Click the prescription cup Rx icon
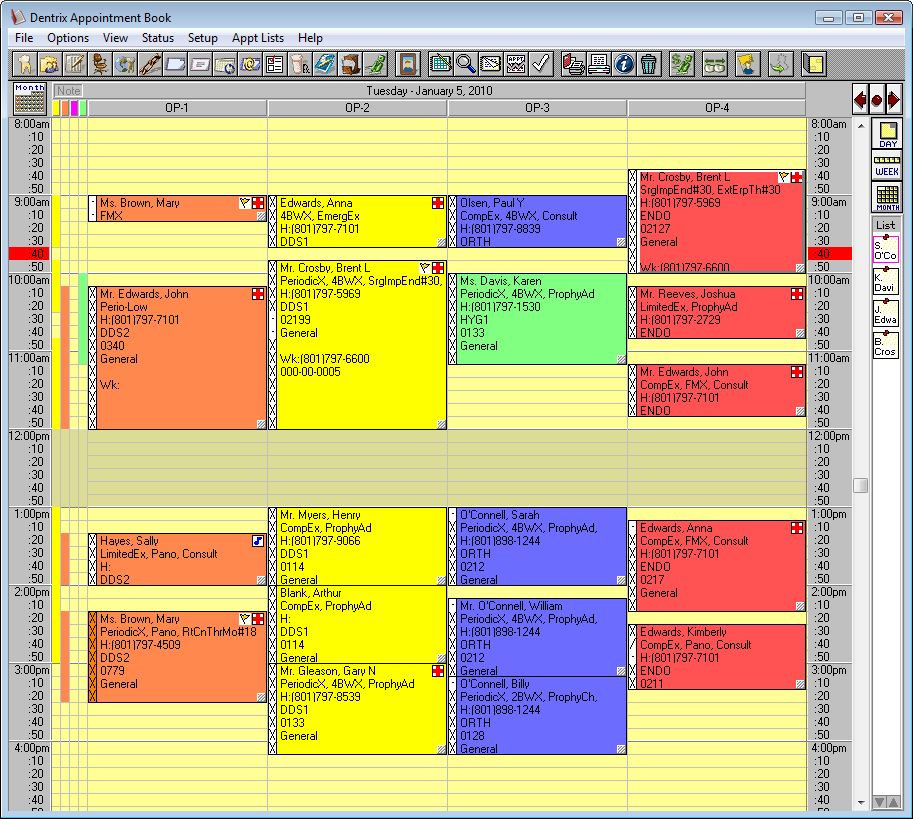The height and width of the screenshot is (819, 913). point(300,63)
